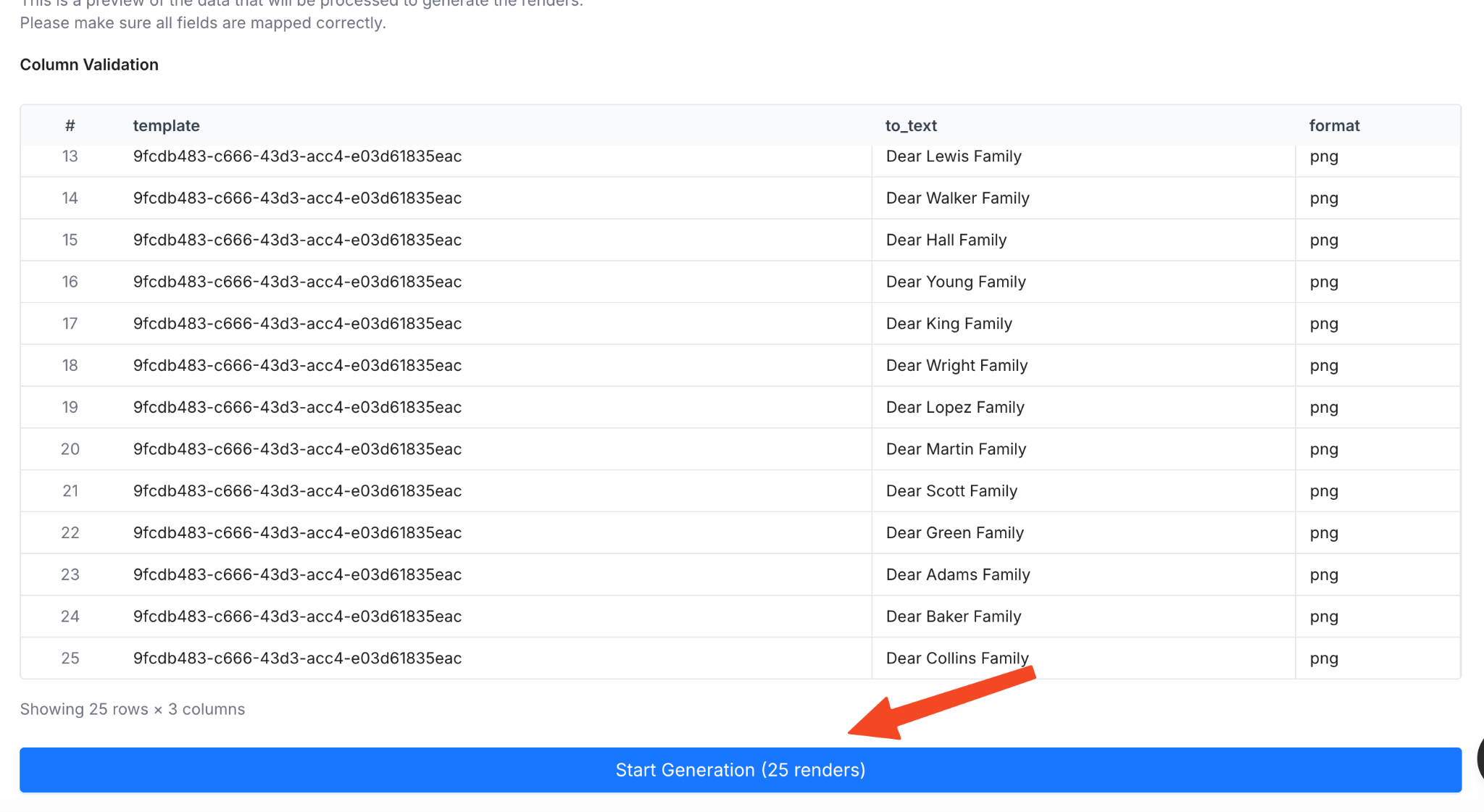Click the Dear Hall Family cell

click(x=946, y=240)
